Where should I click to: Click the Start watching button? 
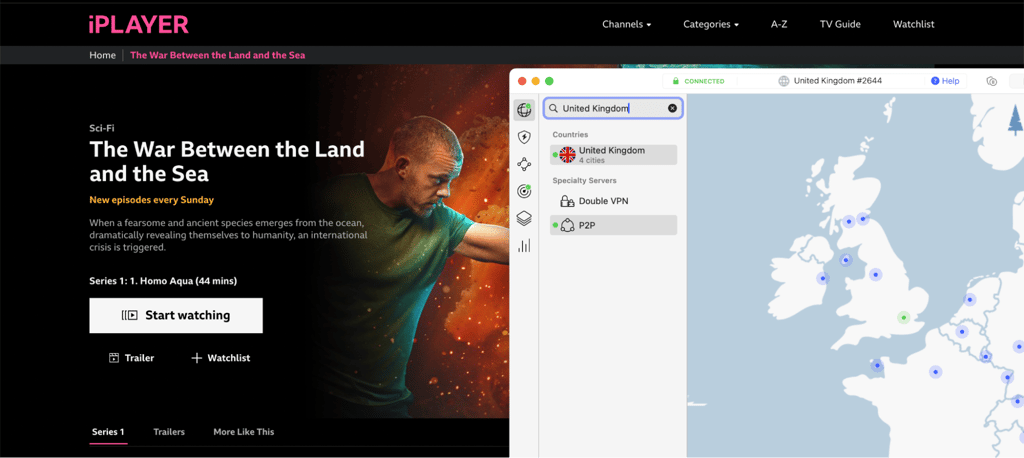point(176,316)
